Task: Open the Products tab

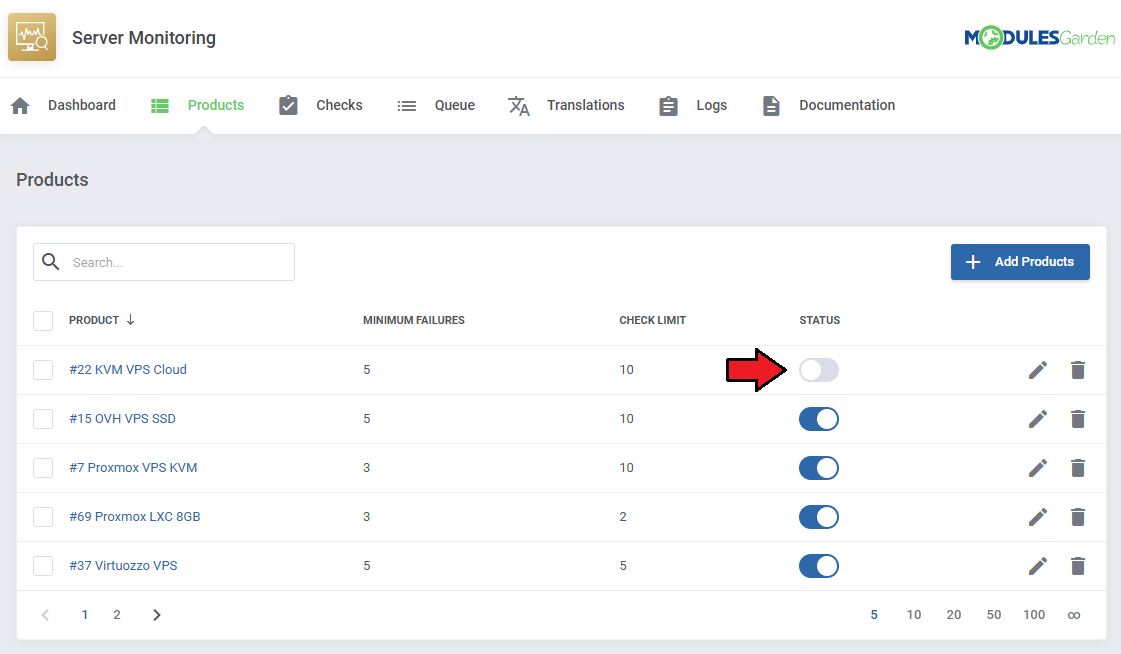Action: [216, 105]
